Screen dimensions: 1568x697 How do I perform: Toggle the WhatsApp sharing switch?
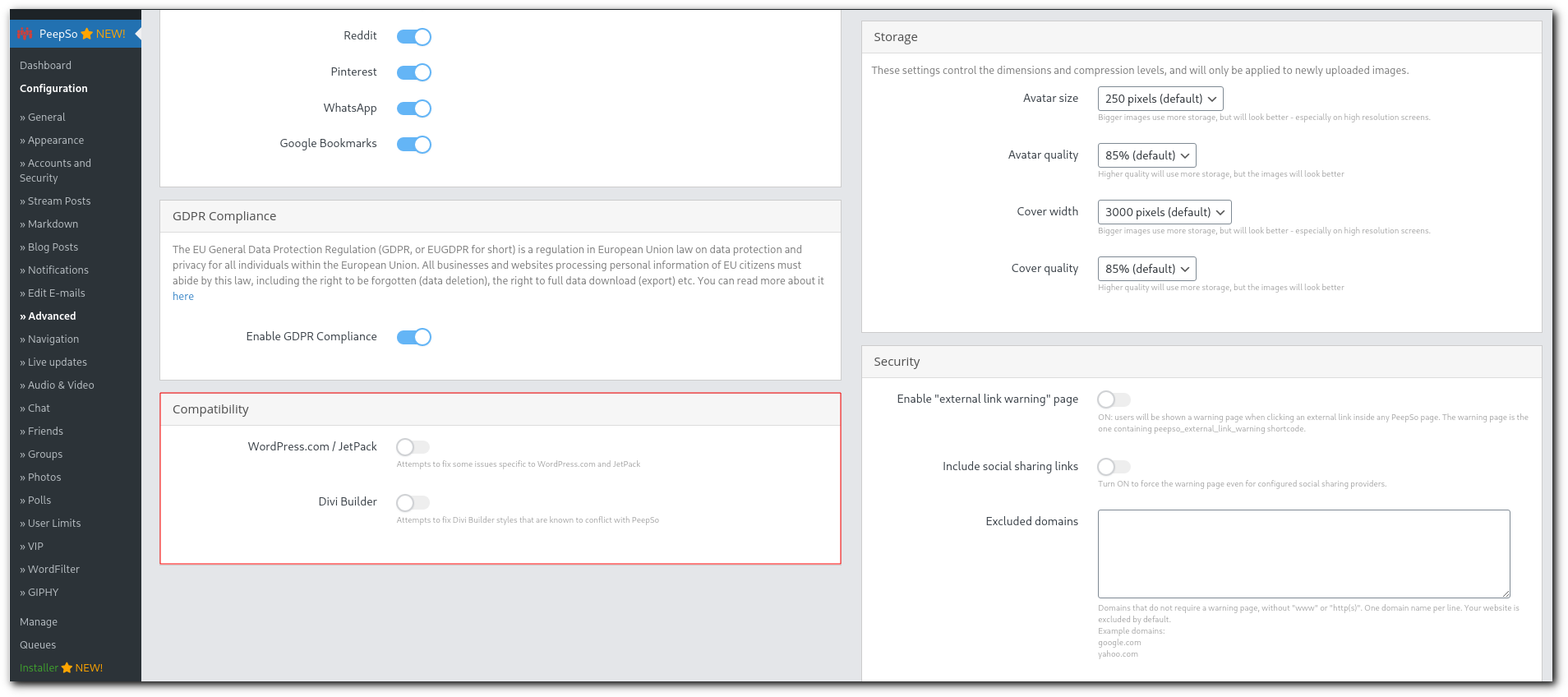(414, 108)
